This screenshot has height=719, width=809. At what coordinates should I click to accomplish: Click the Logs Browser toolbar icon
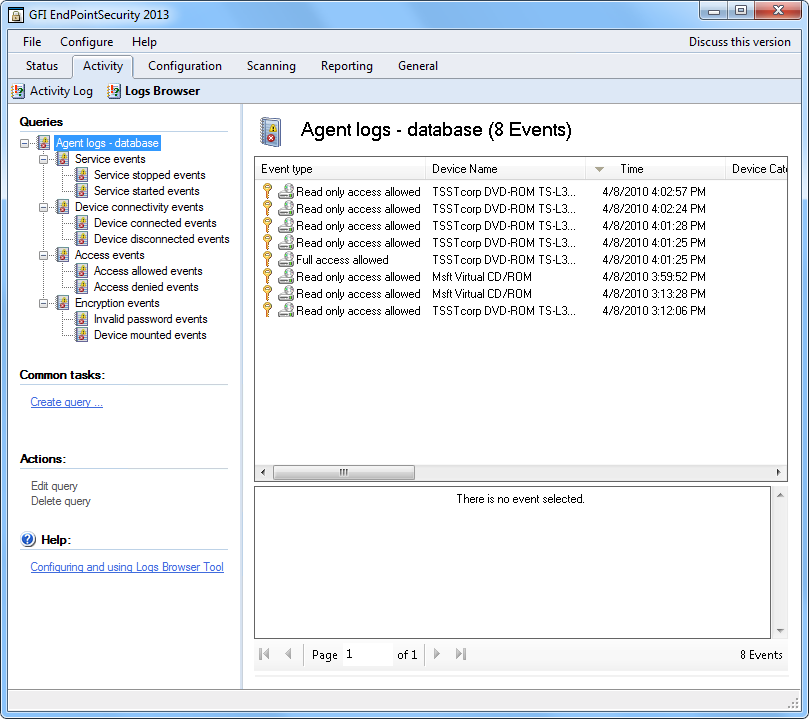point(114,91)
